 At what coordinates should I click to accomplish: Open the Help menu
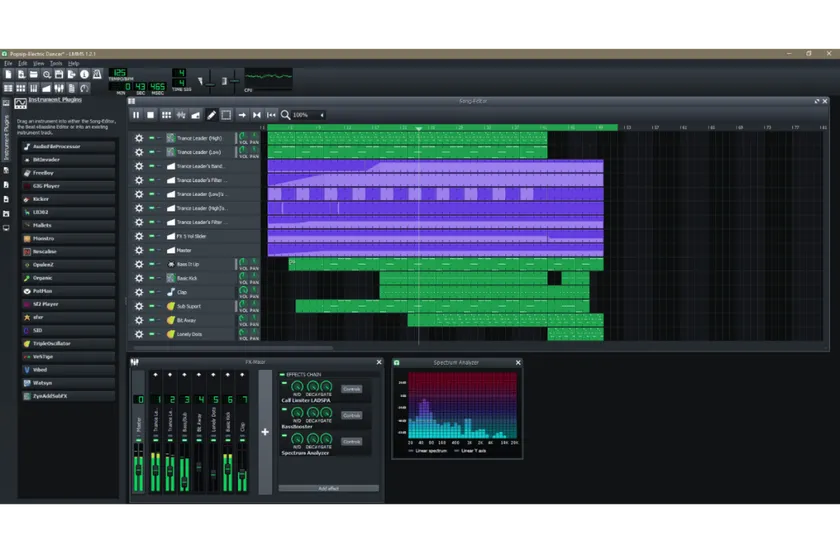pos(73,63)
